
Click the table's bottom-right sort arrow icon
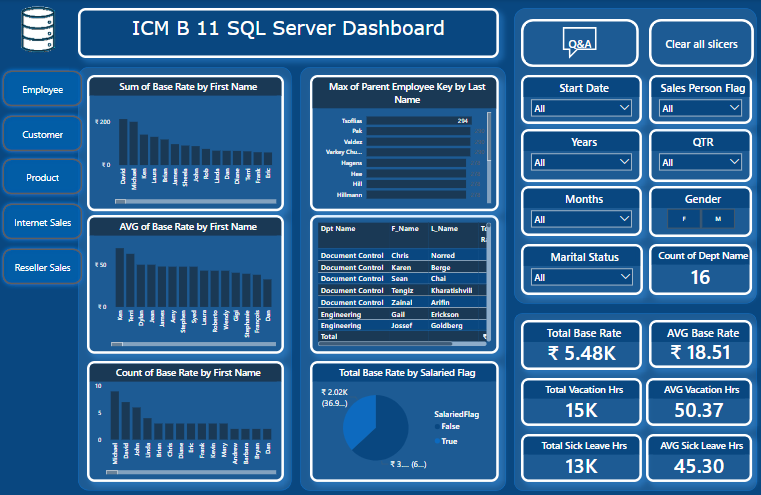tap(484, 336)
